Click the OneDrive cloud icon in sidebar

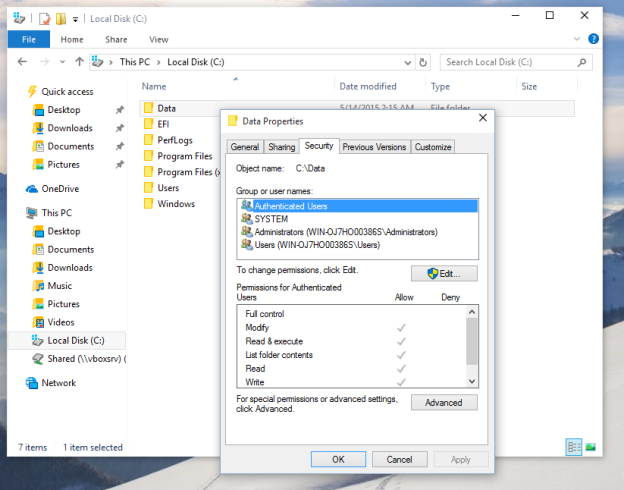tap(32, 188)
